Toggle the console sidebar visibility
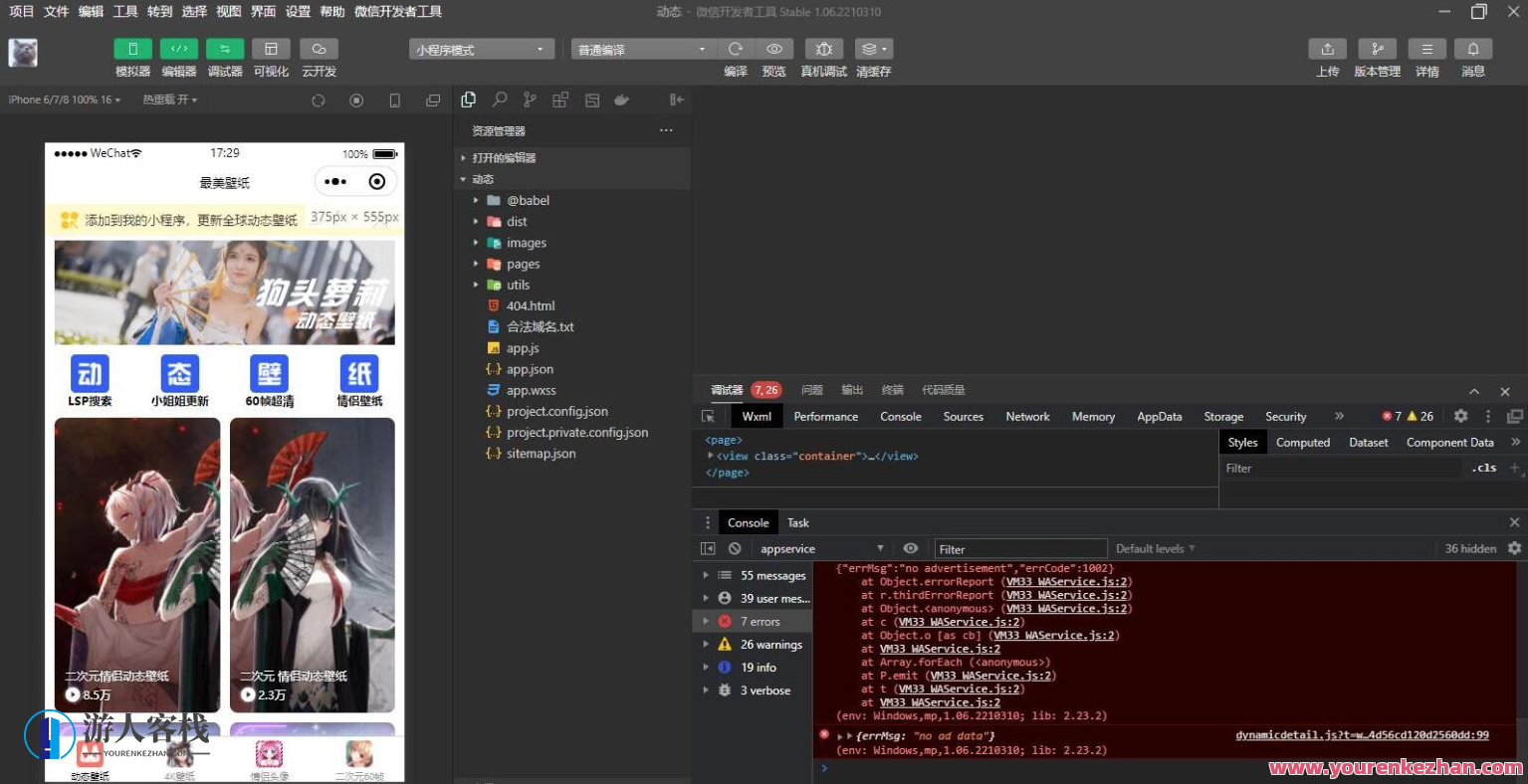Image resolution: width=1528 pixels, height=784 pixels. [x=708, y=548]
